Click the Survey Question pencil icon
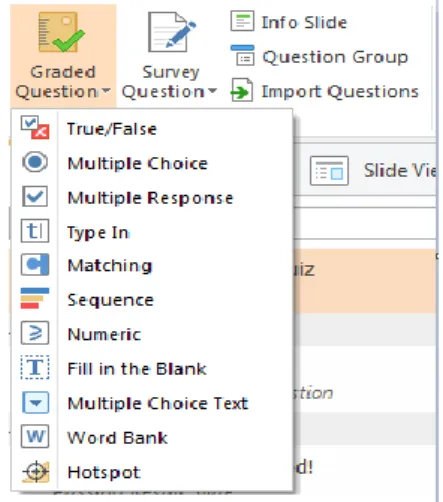 tap(172, 32)
